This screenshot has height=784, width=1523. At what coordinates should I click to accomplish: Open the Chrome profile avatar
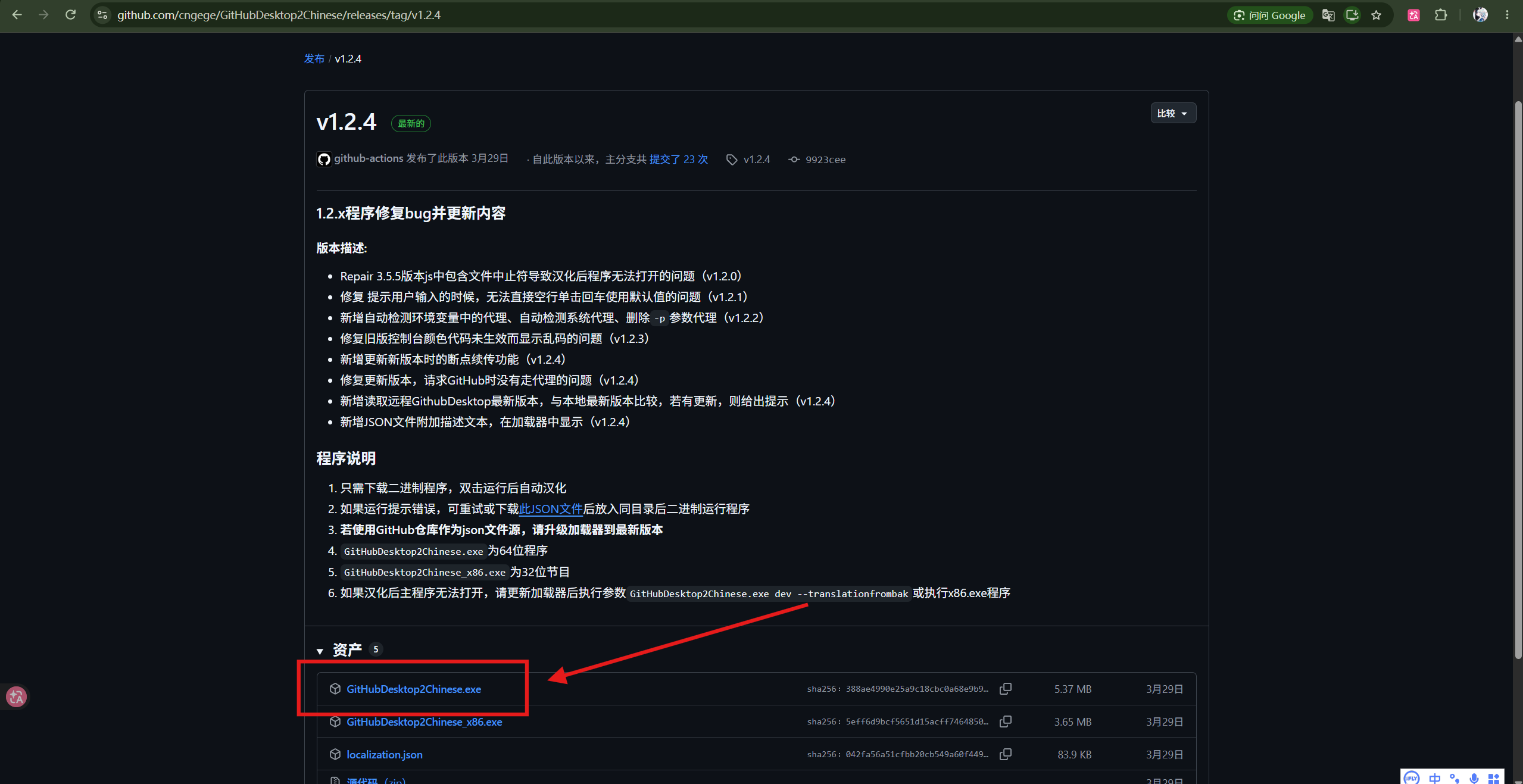pos(1480,15)
